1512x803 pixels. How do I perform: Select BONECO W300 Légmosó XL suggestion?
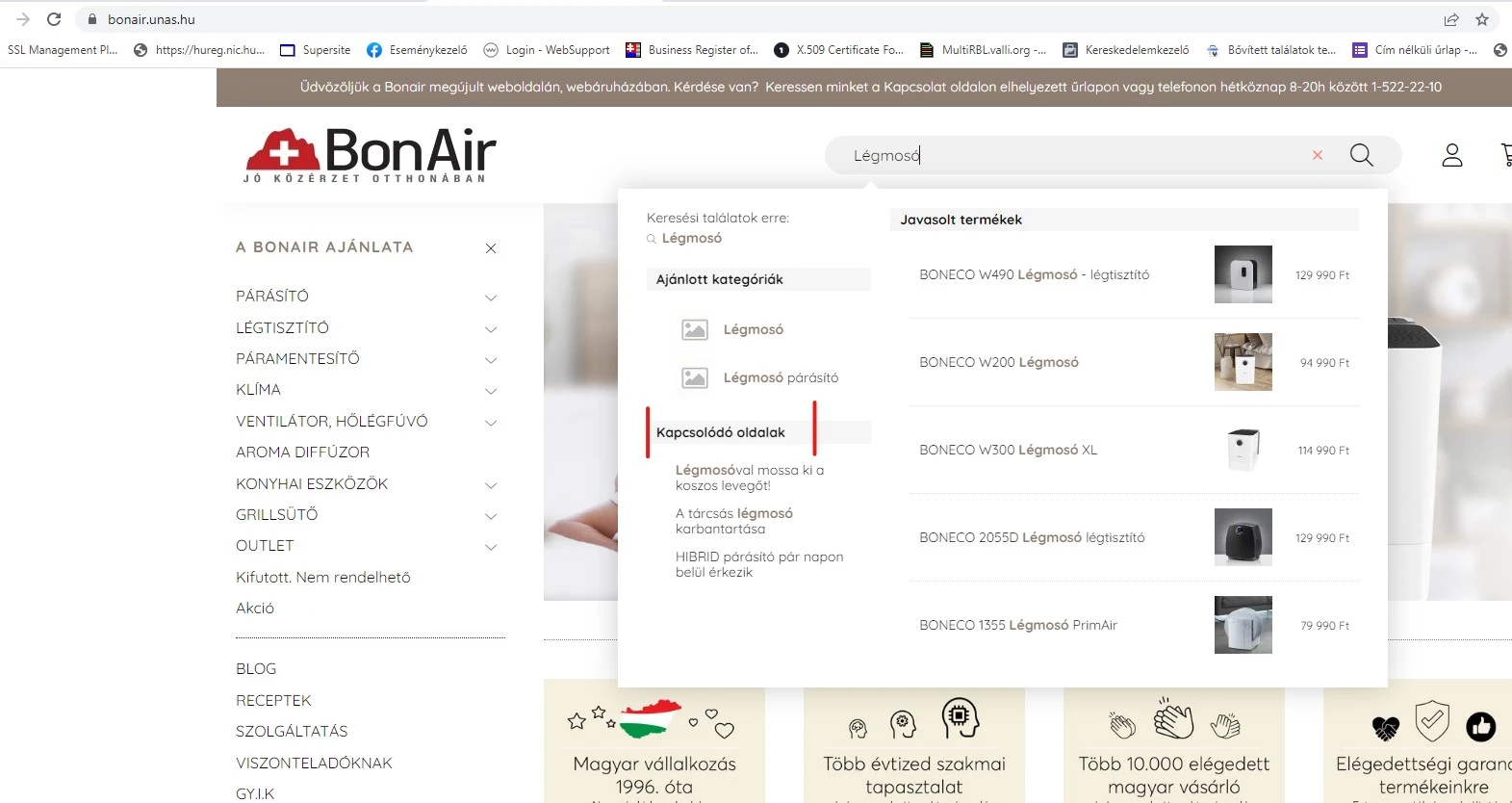[x=1008, y=450]
